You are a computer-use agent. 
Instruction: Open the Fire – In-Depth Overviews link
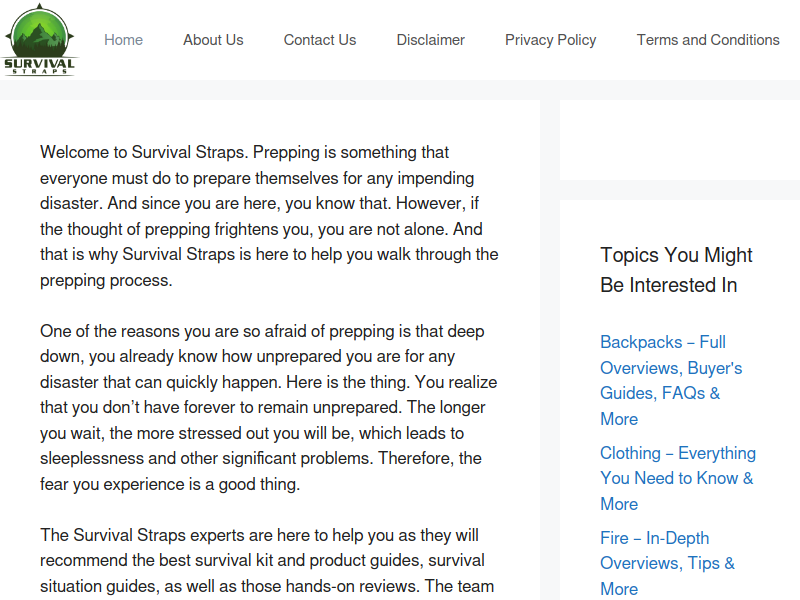click(667, 563)
